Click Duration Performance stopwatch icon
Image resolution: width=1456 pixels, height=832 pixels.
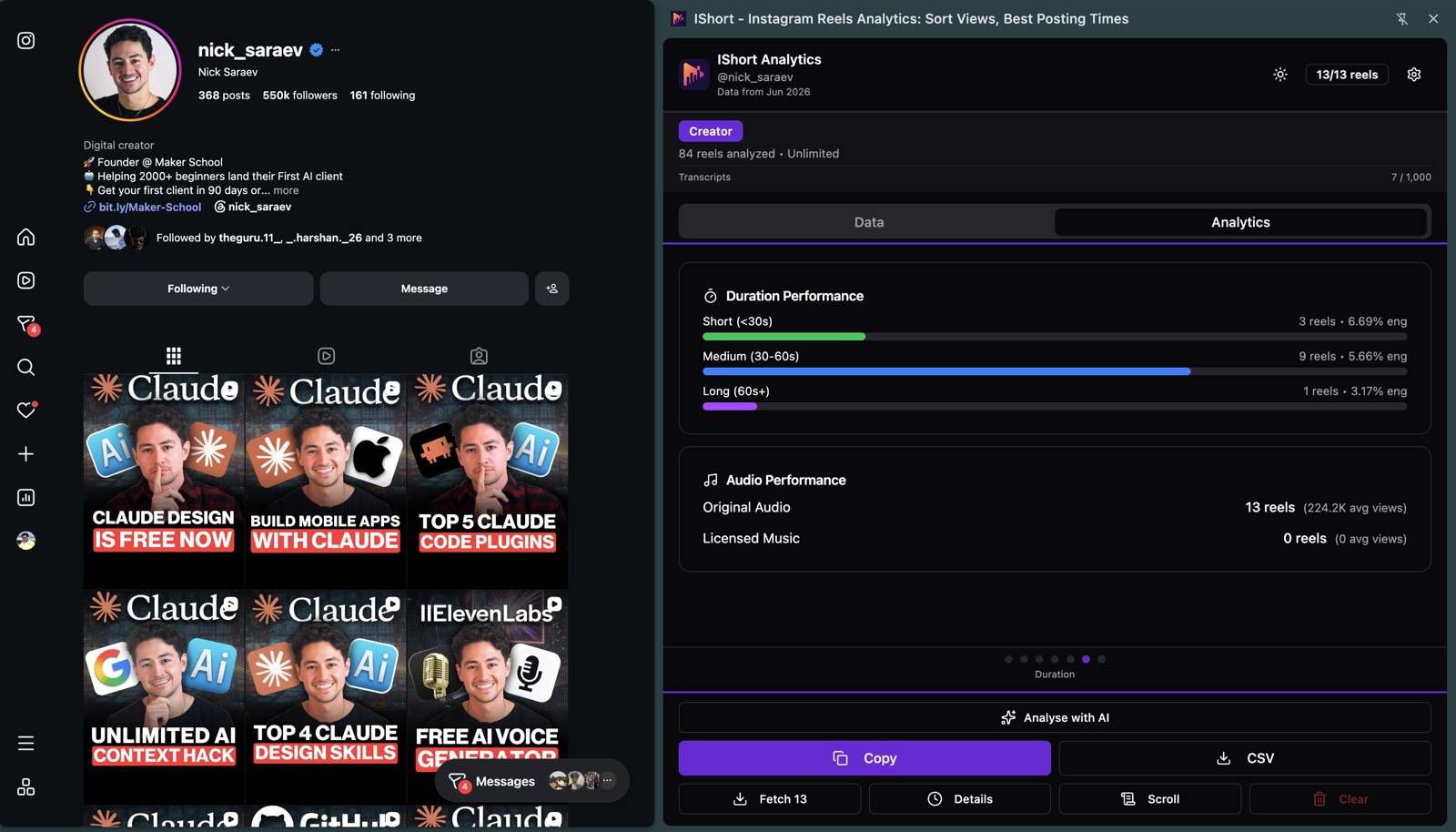[x=711, y=296]
